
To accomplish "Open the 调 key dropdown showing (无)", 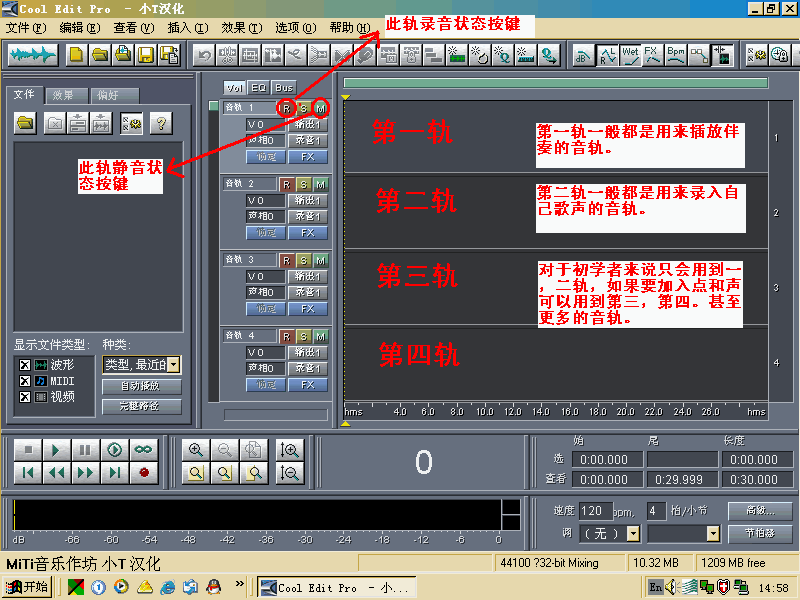I will pyautogui.click(x=633, y=534).
